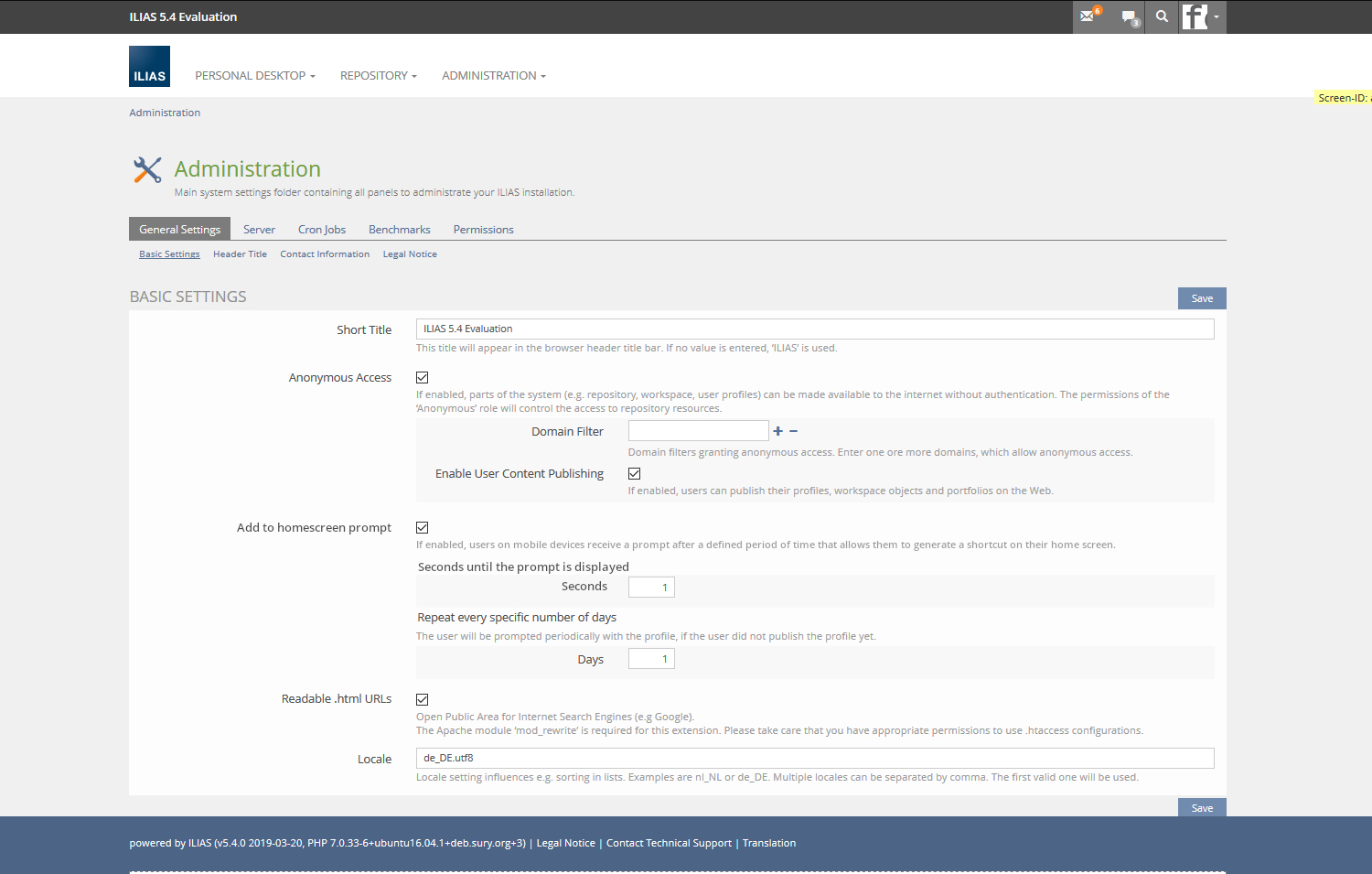Image resolution: width=1372 pixels, height=874 pixels.
Task: Disable Add to homescreen prompt checkbox
Action: click(423, 527)
